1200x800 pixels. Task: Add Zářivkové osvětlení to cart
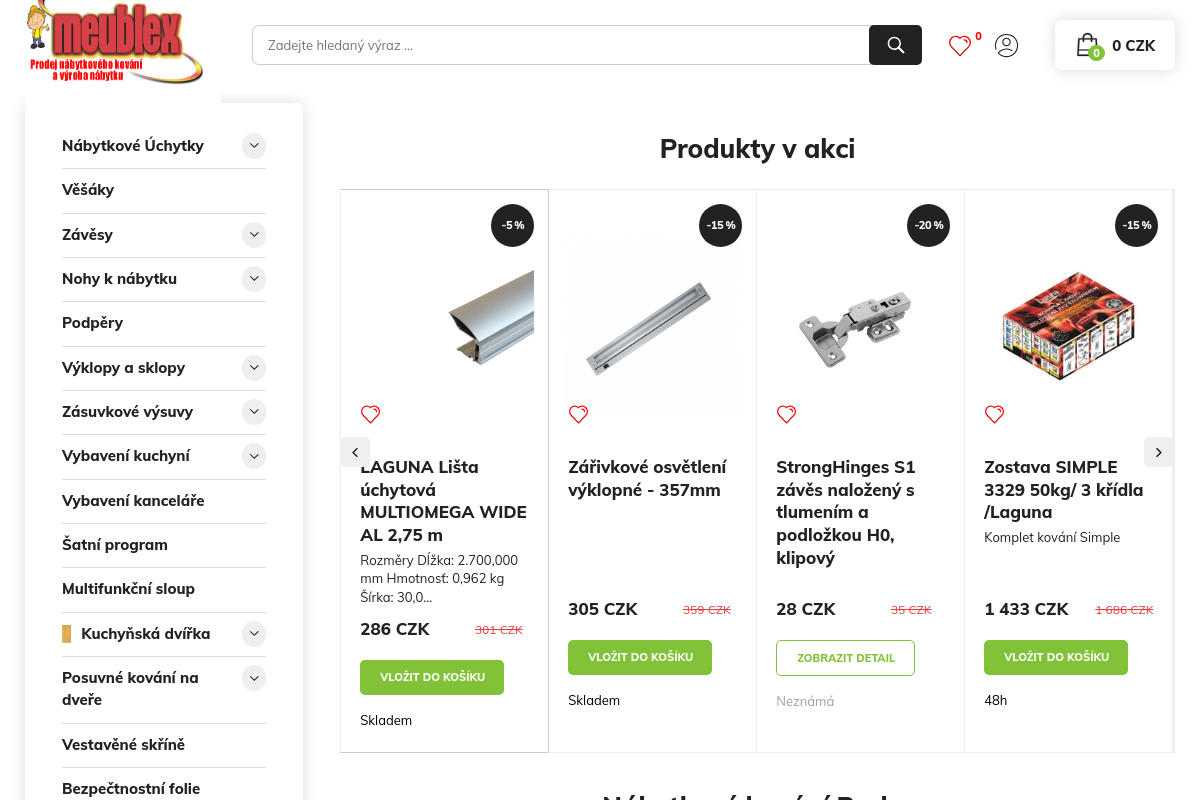pyautogui.click(x=640, y=657)
